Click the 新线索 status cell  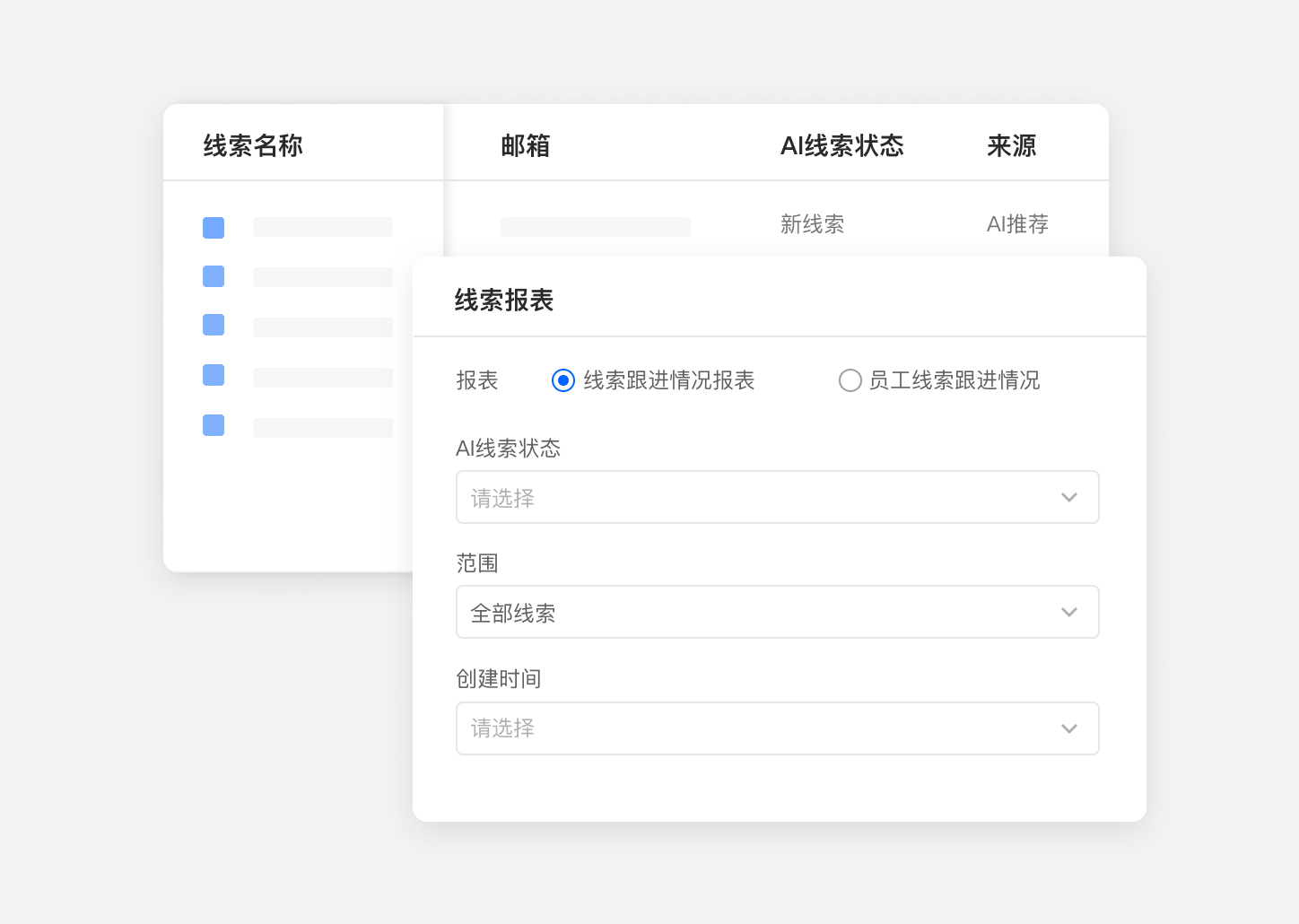812,224
